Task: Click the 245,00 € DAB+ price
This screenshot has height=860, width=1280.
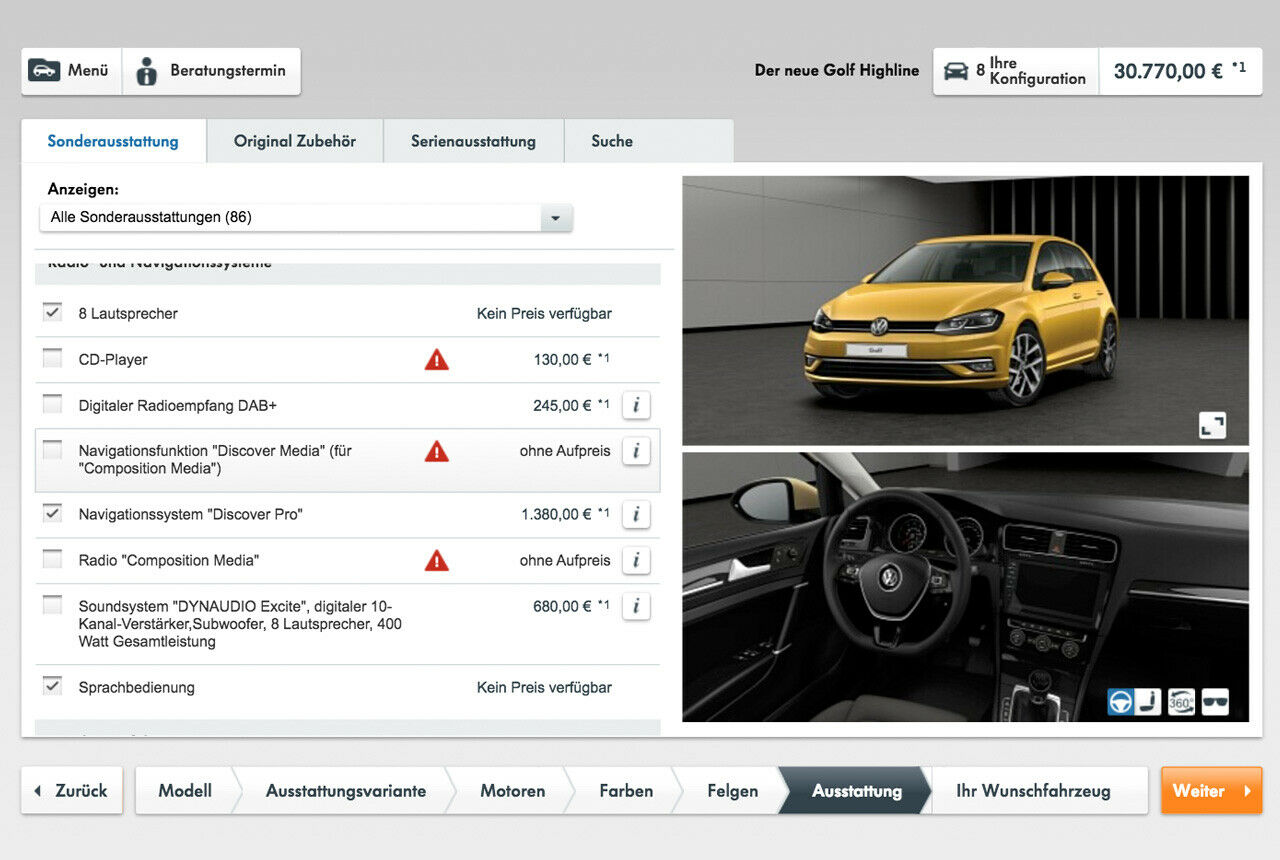Action: (x=571, y=406)
